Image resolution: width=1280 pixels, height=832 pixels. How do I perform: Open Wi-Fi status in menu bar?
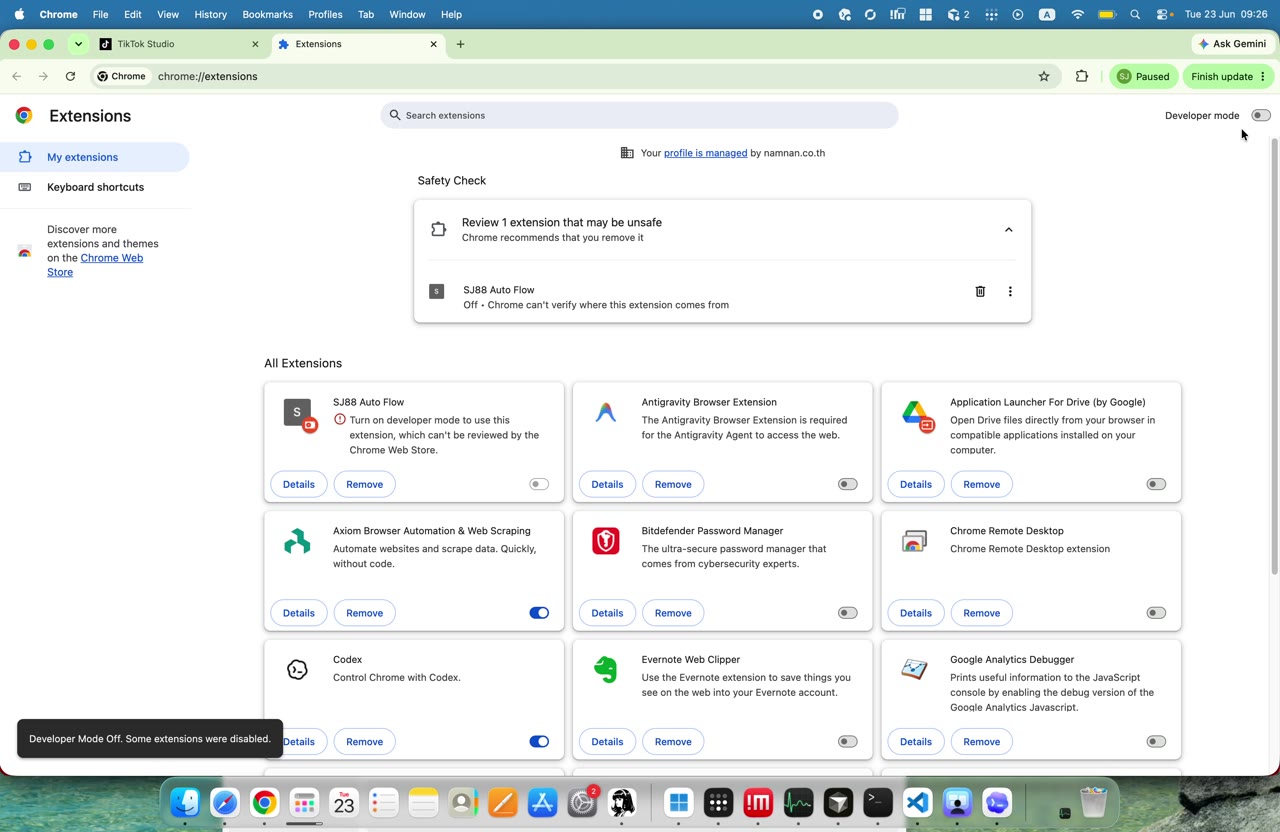coord(1077,15)
